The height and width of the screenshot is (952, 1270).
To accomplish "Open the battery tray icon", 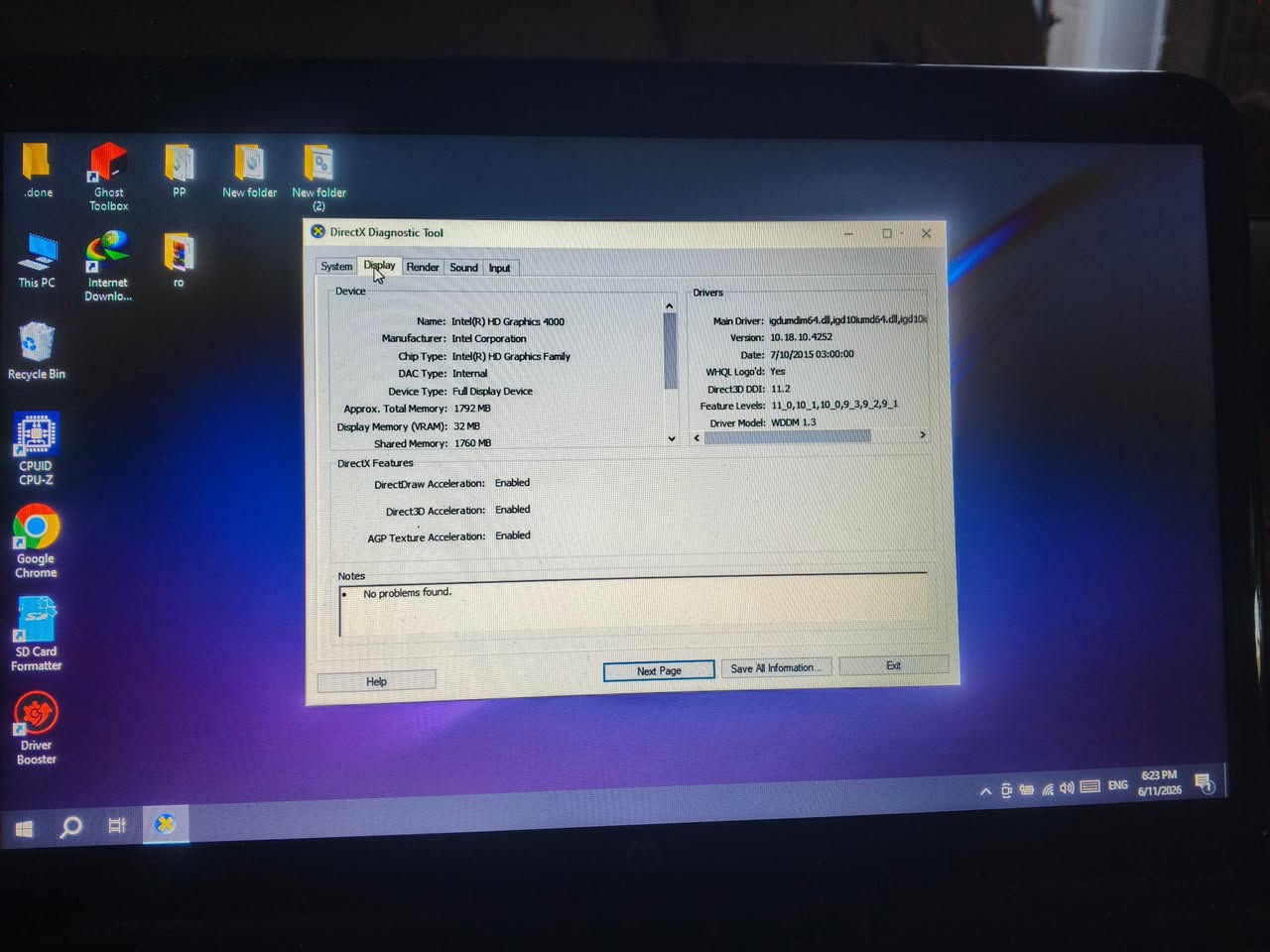I will [x=1027, y=789].
